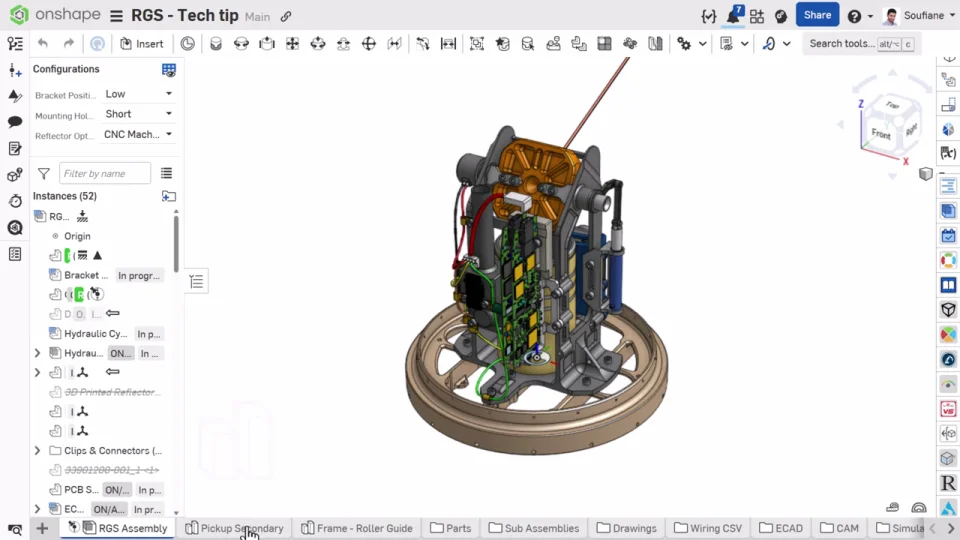Viewport: 960px width, 540px height.
Task: Select the Fastened mate tool
Action: pyautogui.click(x=216, y=43)
